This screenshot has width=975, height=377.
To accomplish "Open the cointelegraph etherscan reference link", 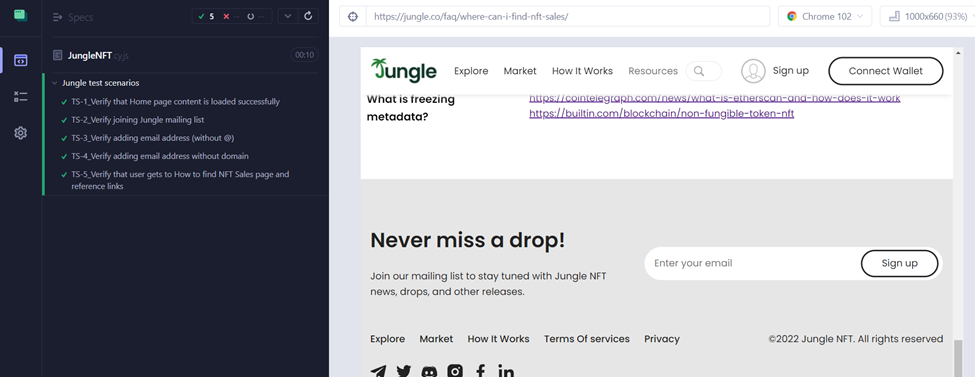I will point(714,98).
